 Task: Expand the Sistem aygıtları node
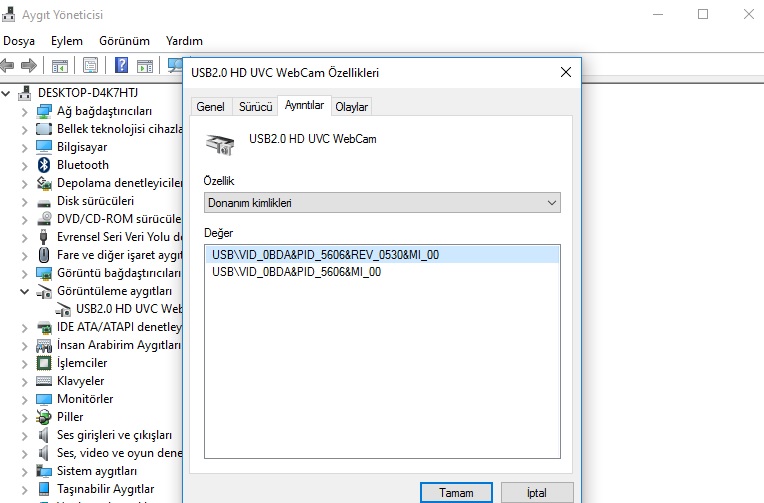coord(24,471)
